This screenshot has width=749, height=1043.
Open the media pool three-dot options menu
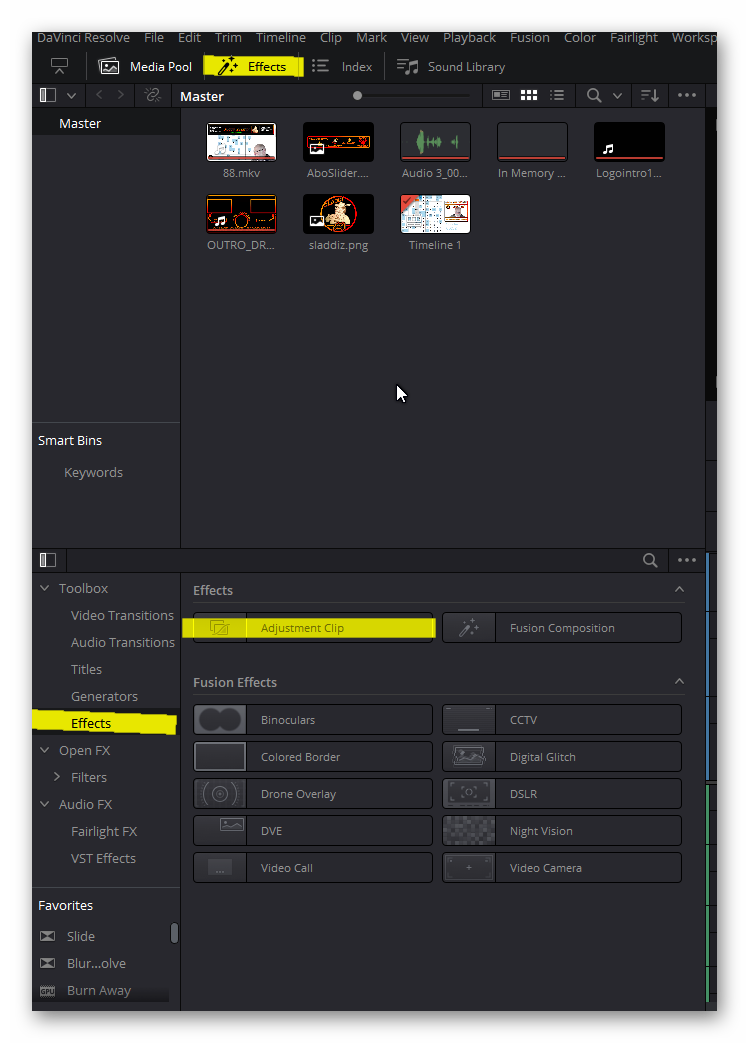(687, 95)
